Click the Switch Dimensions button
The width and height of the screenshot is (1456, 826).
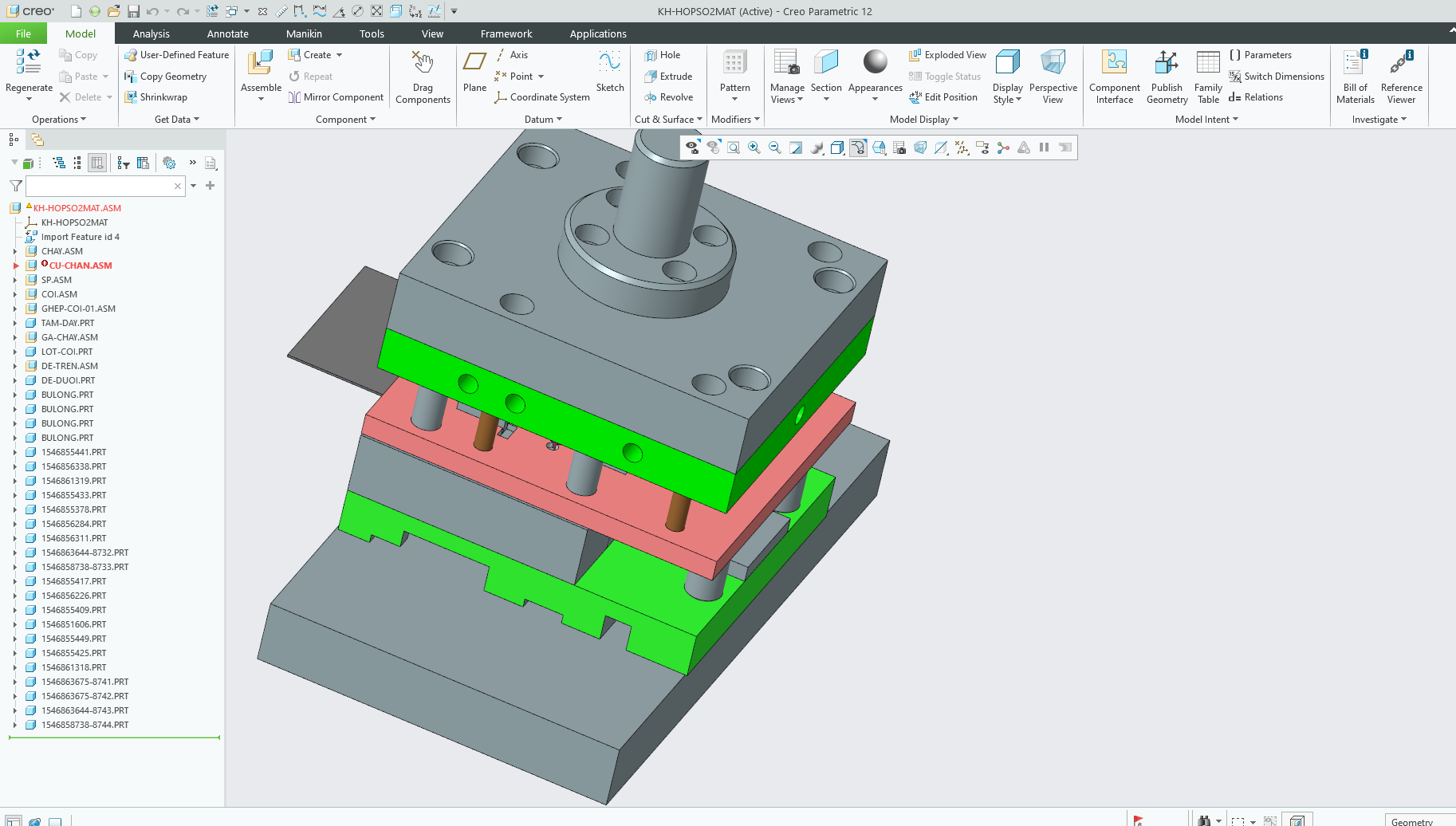[x=1277, y=77]
